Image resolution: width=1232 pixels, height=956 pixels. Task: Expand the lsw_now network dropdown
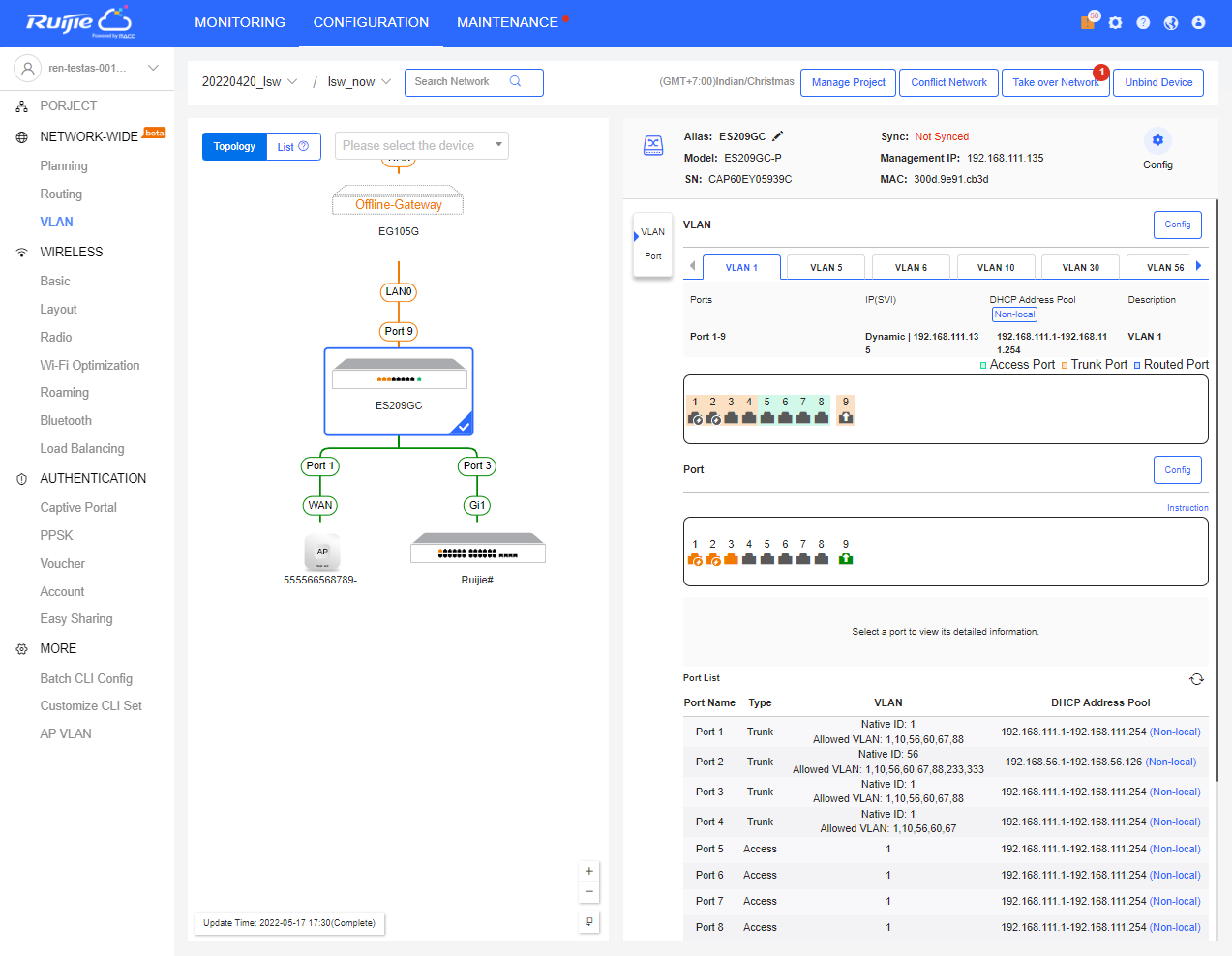[359, 82]
